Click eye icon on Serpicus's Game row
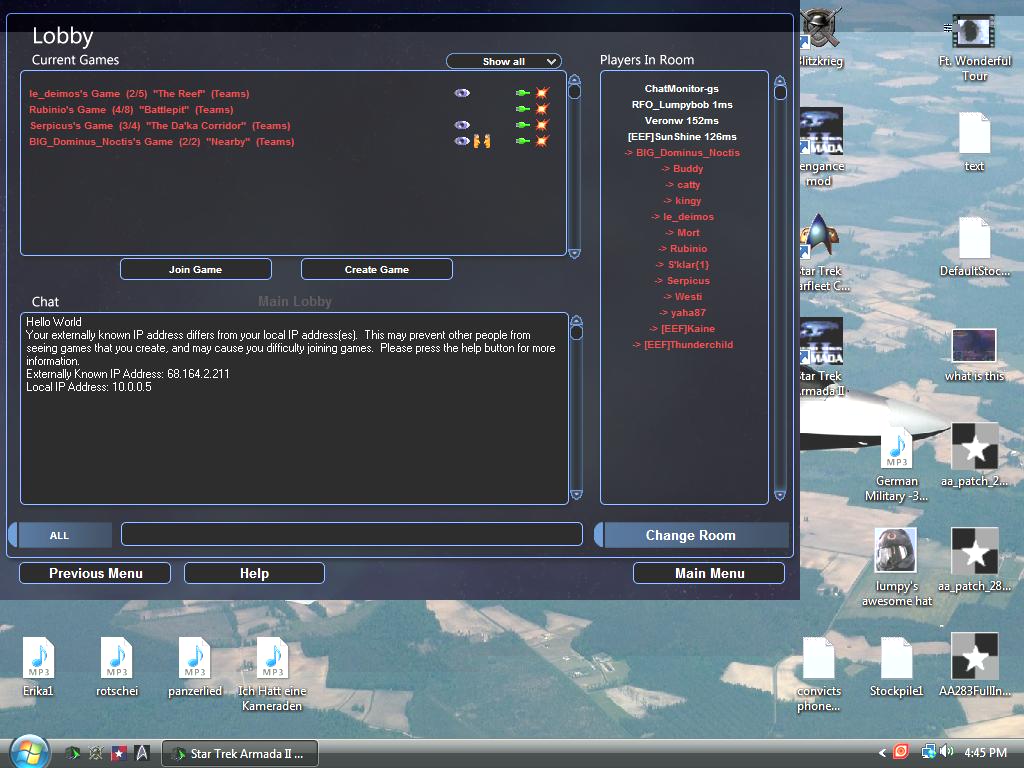 click(461, 125)
